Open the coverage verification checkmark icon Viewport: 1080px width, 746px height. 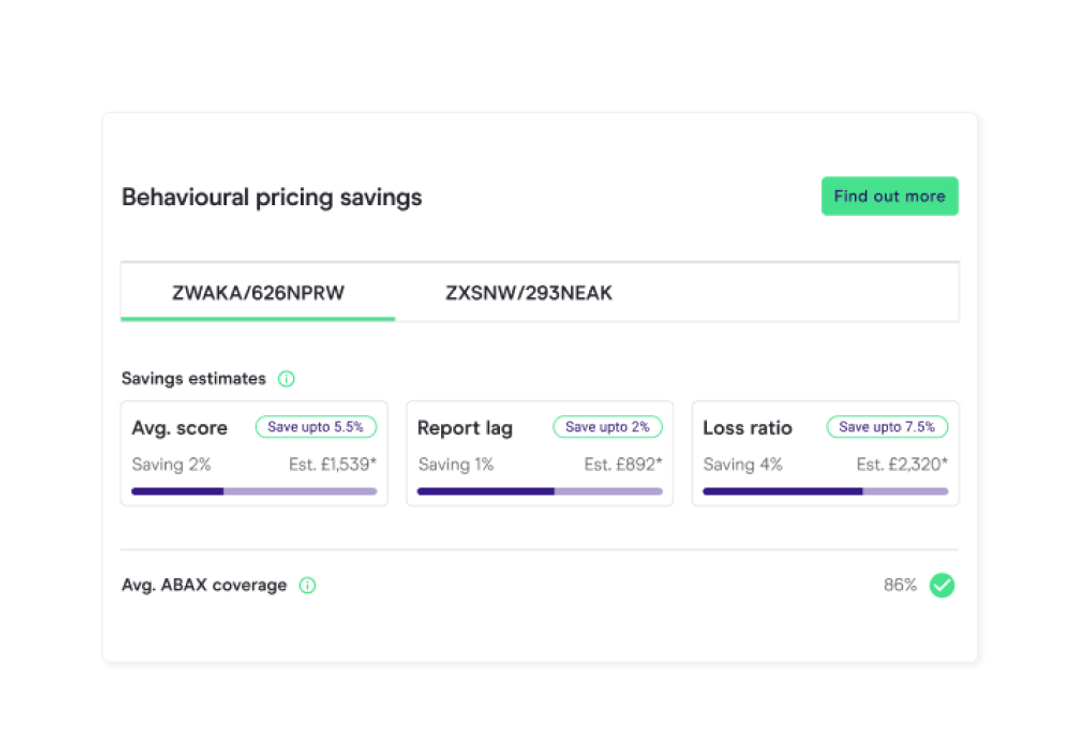pyautogui.click(x=942, y=585)
